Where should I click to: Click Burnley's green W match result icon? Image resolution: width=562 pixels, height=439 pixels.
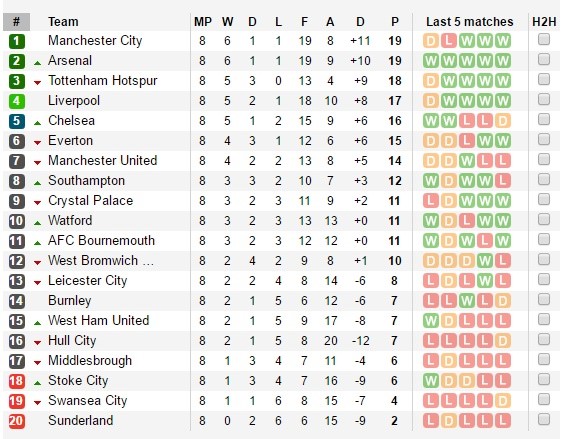(467, 301)
